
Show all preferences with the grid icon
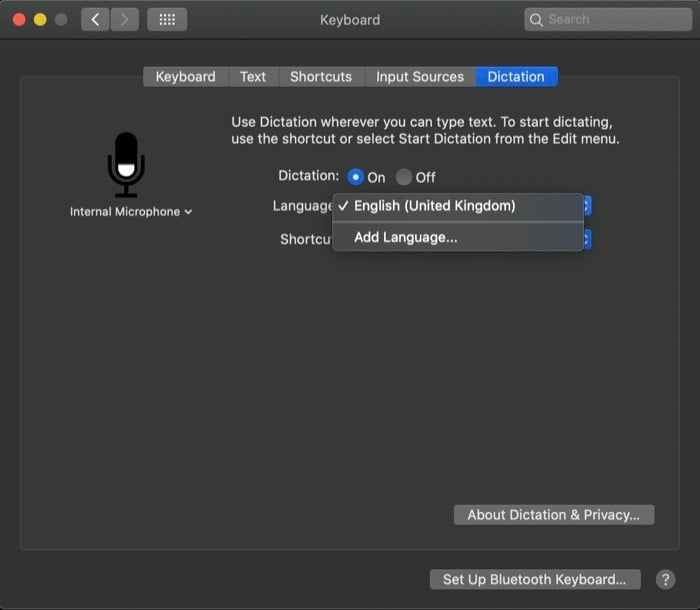[167, 20]
